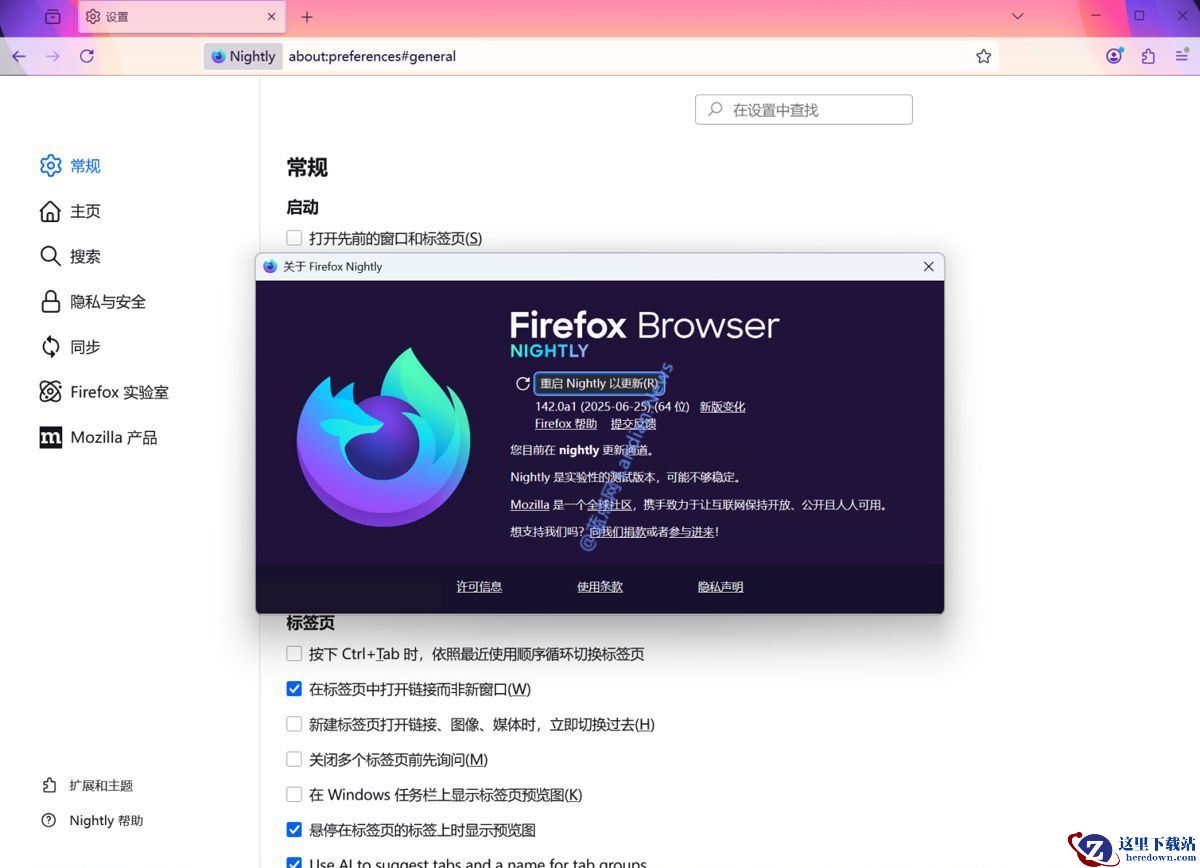Select 隐私与安全 in the sidebar
The height and width of the screenshot is (868, 1200).
[x=107, y=302]
